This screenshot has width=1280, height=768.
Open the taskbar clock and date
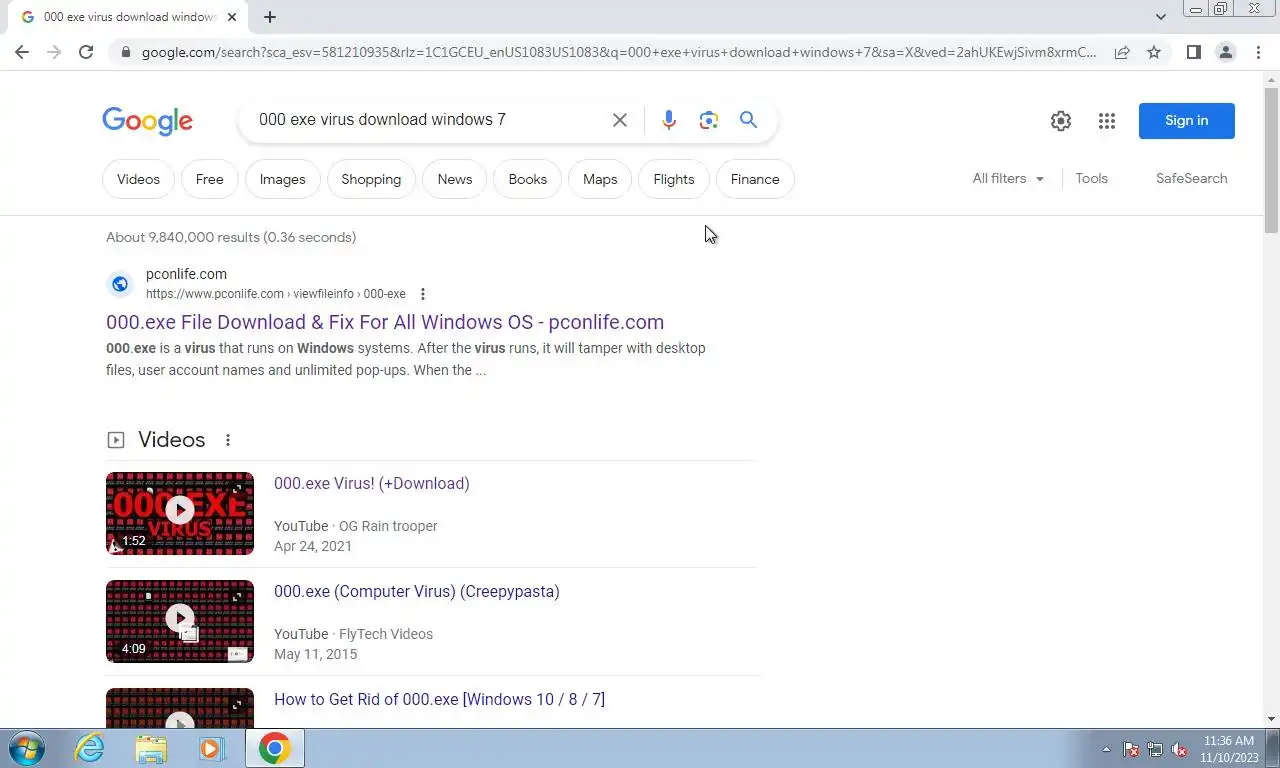[1229, 749]
